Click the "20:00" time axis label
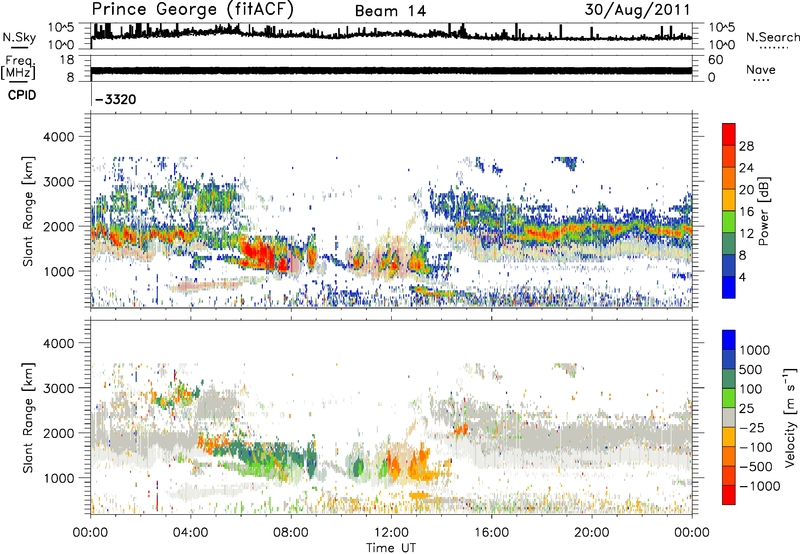 (592, 533)
